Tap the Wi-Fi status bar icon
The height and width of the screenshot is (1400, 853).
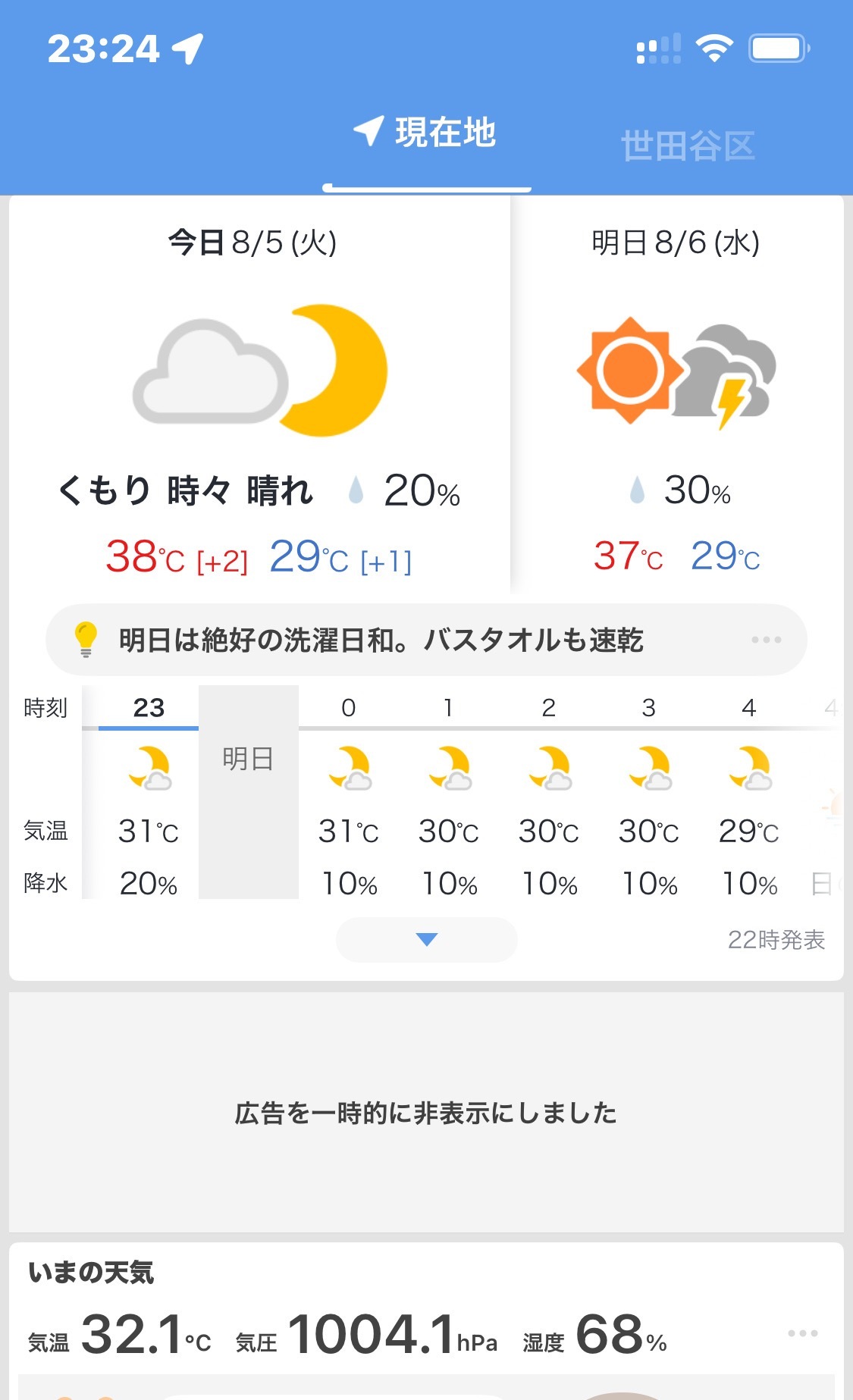coord(713,49)
